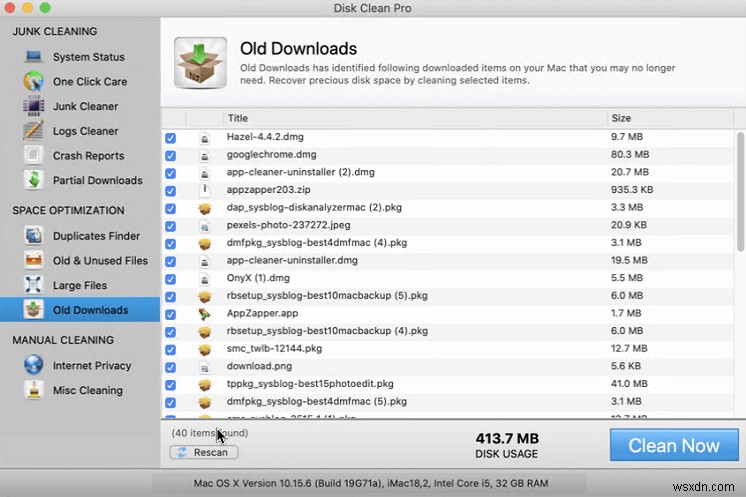Toggle the googlechrome.dmg checkbox
Viewport: 746px width, 497px height.
pos(170,155)
